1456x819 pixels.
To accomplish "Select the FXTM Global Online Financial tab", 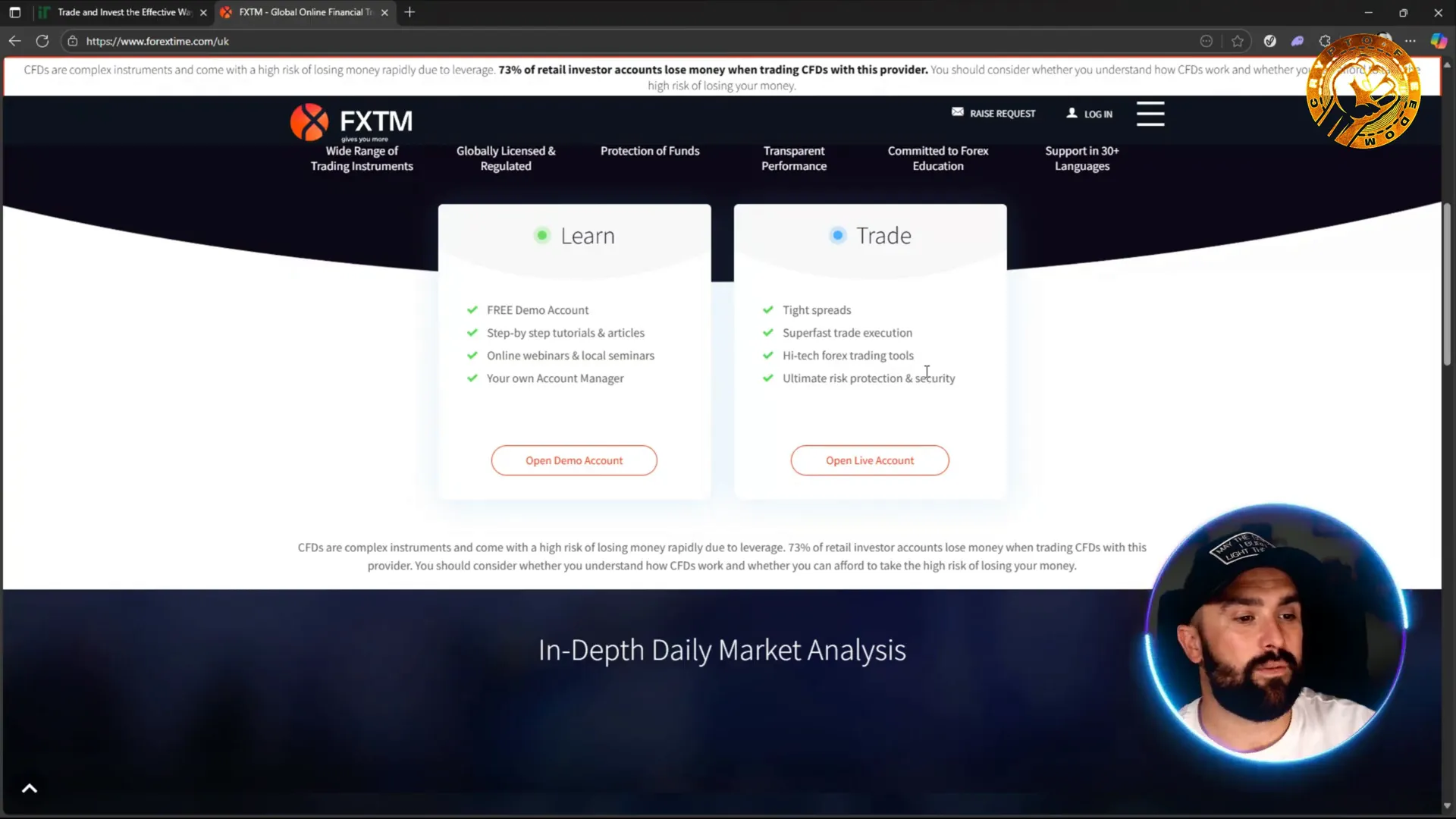I will [x=306, y=12].
